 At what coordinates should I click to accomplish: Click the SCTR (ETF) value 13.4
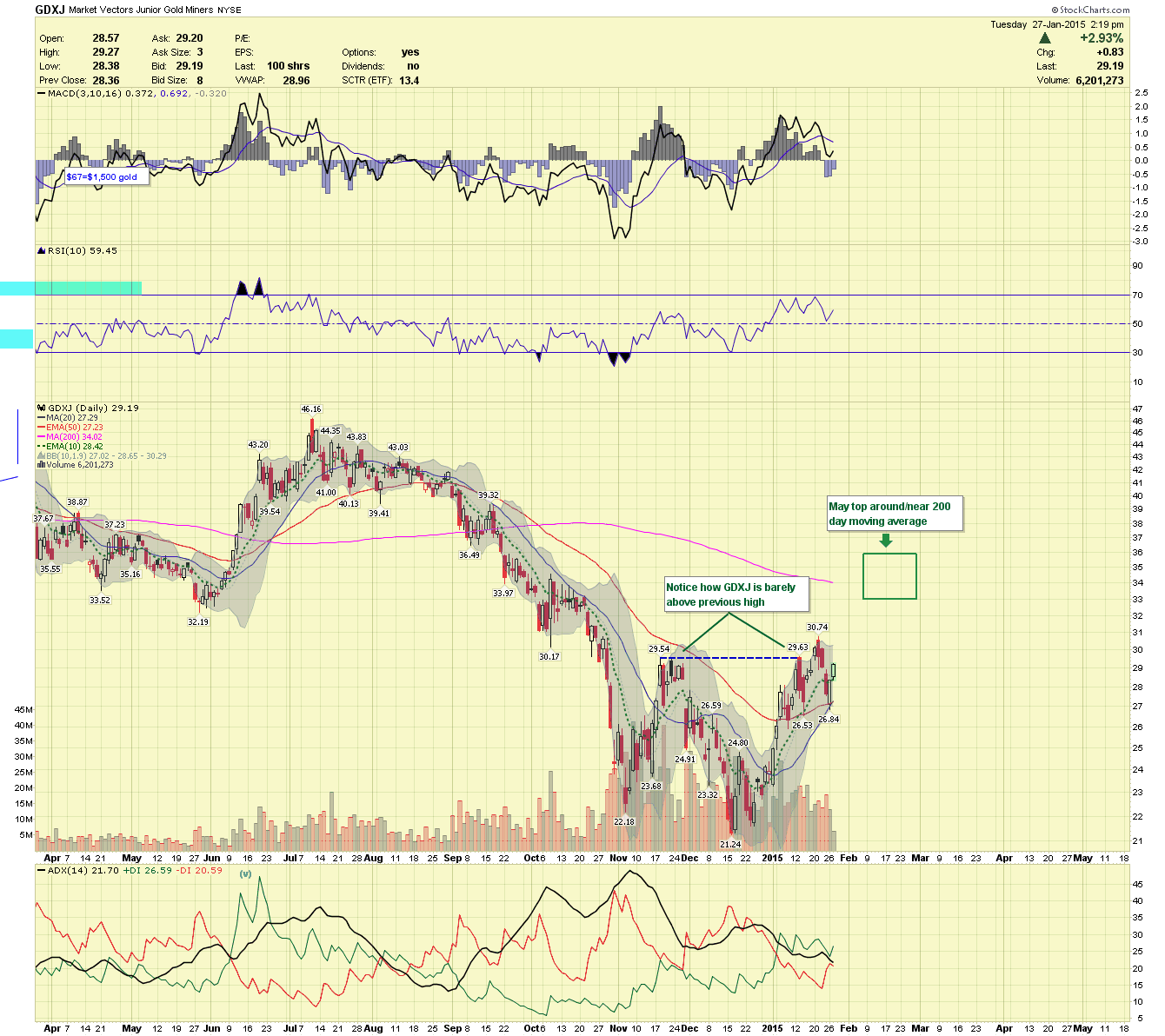click(409, 80)
